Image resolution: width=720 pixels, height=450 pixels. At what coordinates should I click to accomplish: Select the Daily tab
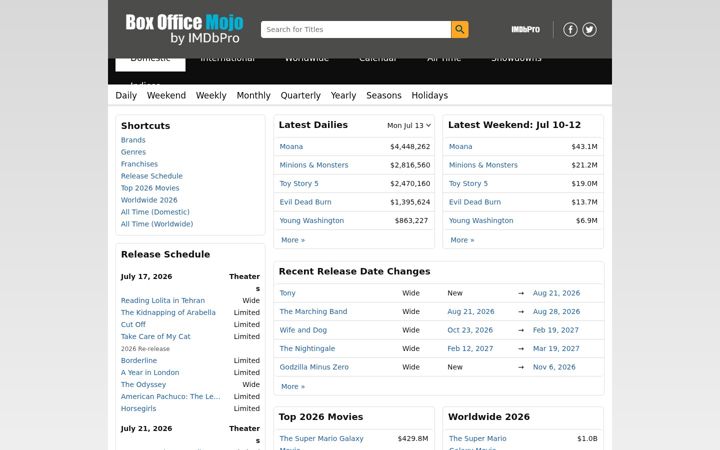tap(126, 96)
